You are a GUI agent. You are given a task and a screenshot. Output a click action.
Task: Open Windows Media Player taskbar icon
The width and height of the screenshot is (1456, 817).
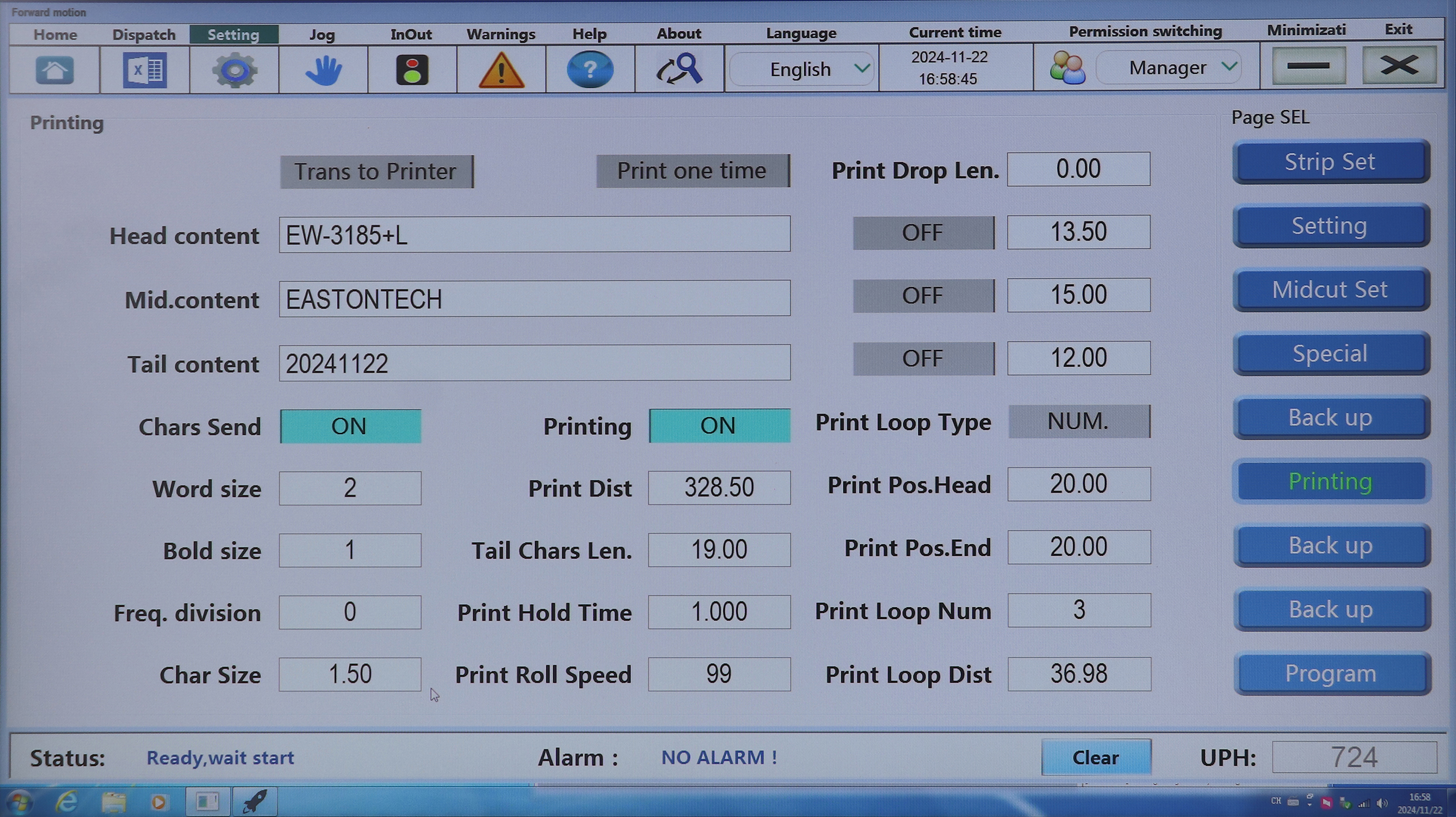click(159, 802)
